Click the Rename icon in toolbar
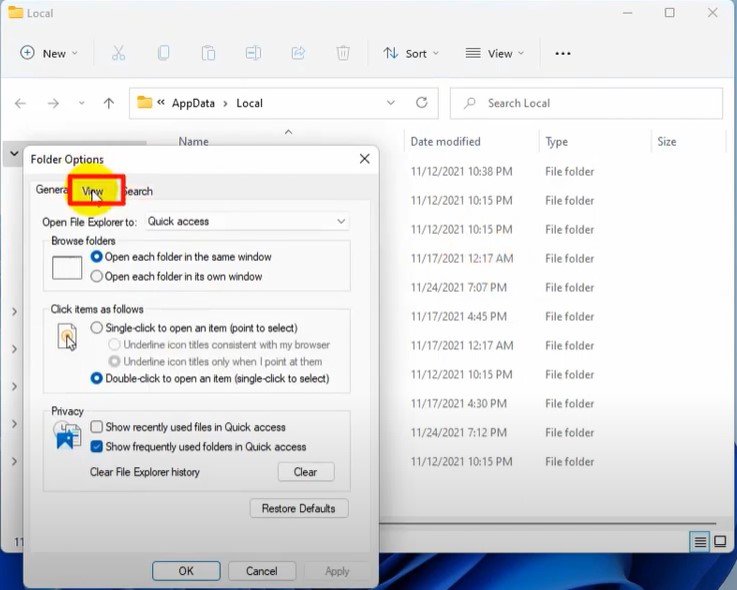This screenshot has width=737, height=590. click(x=253, y=53)
